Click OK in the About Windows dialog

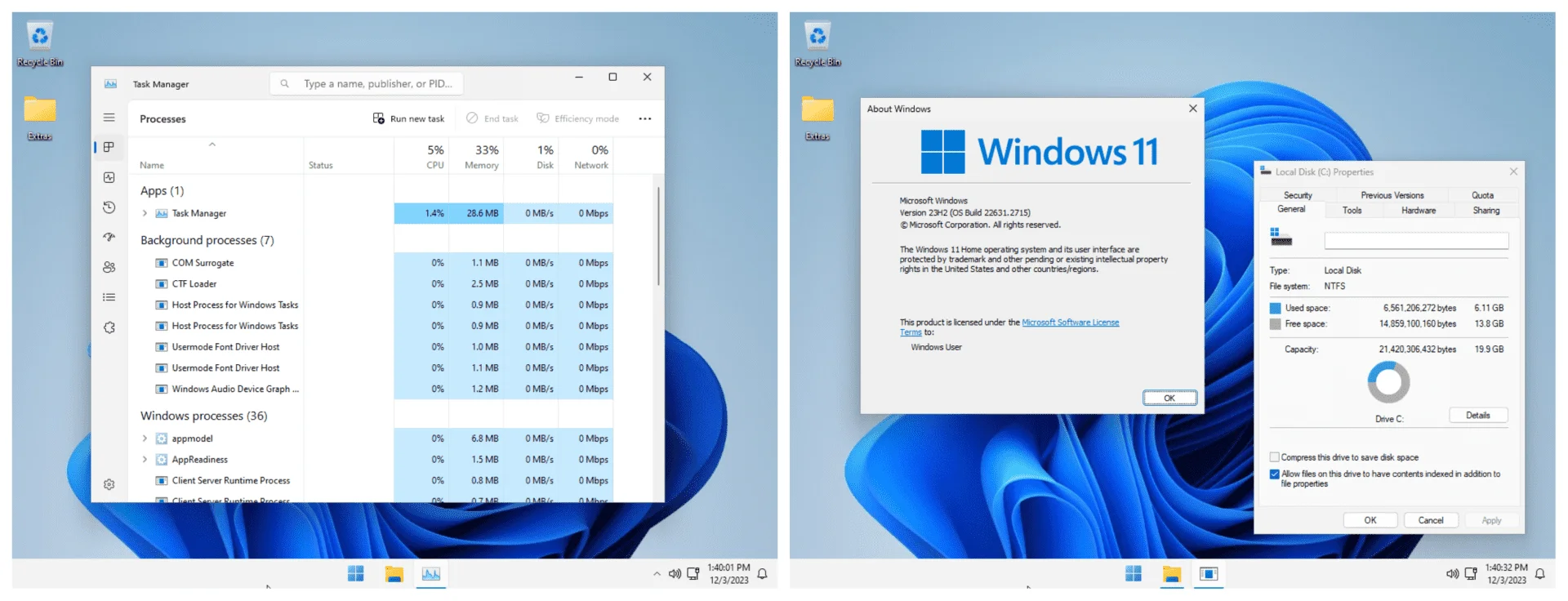coord(1169,398)
